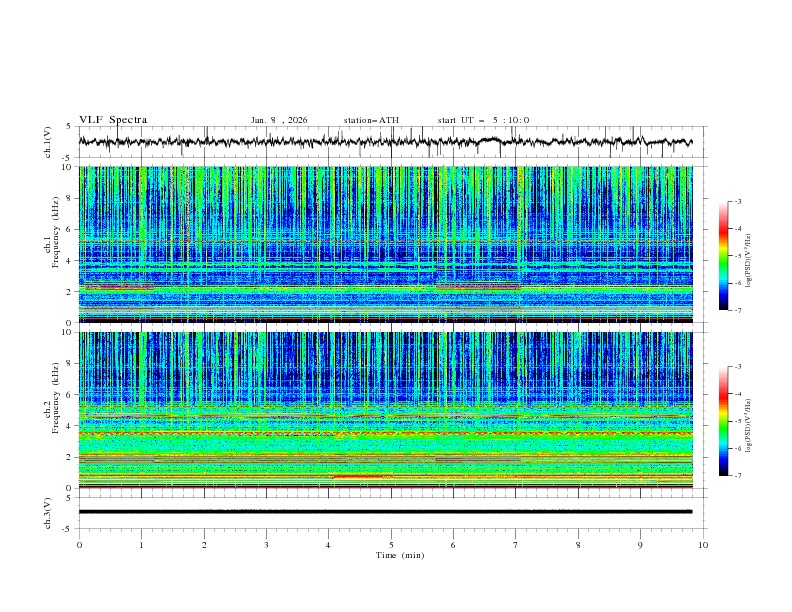Select the upper "log(PSD)(V²/Hz)" colorbar label
The image size is (792, 612).
pyautogui.click(x=748, y=261)
